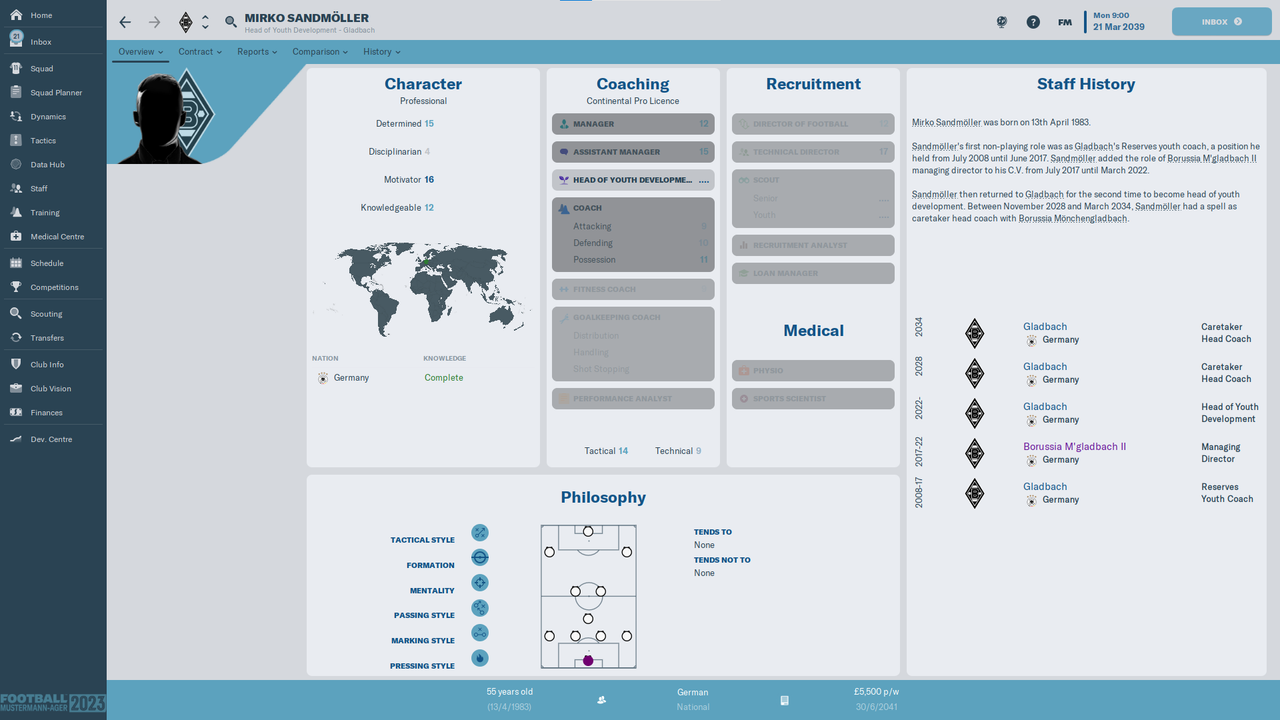
Task: Open the globe icon in top bar
Action: pyautogui.click(x=1002, y=22)
